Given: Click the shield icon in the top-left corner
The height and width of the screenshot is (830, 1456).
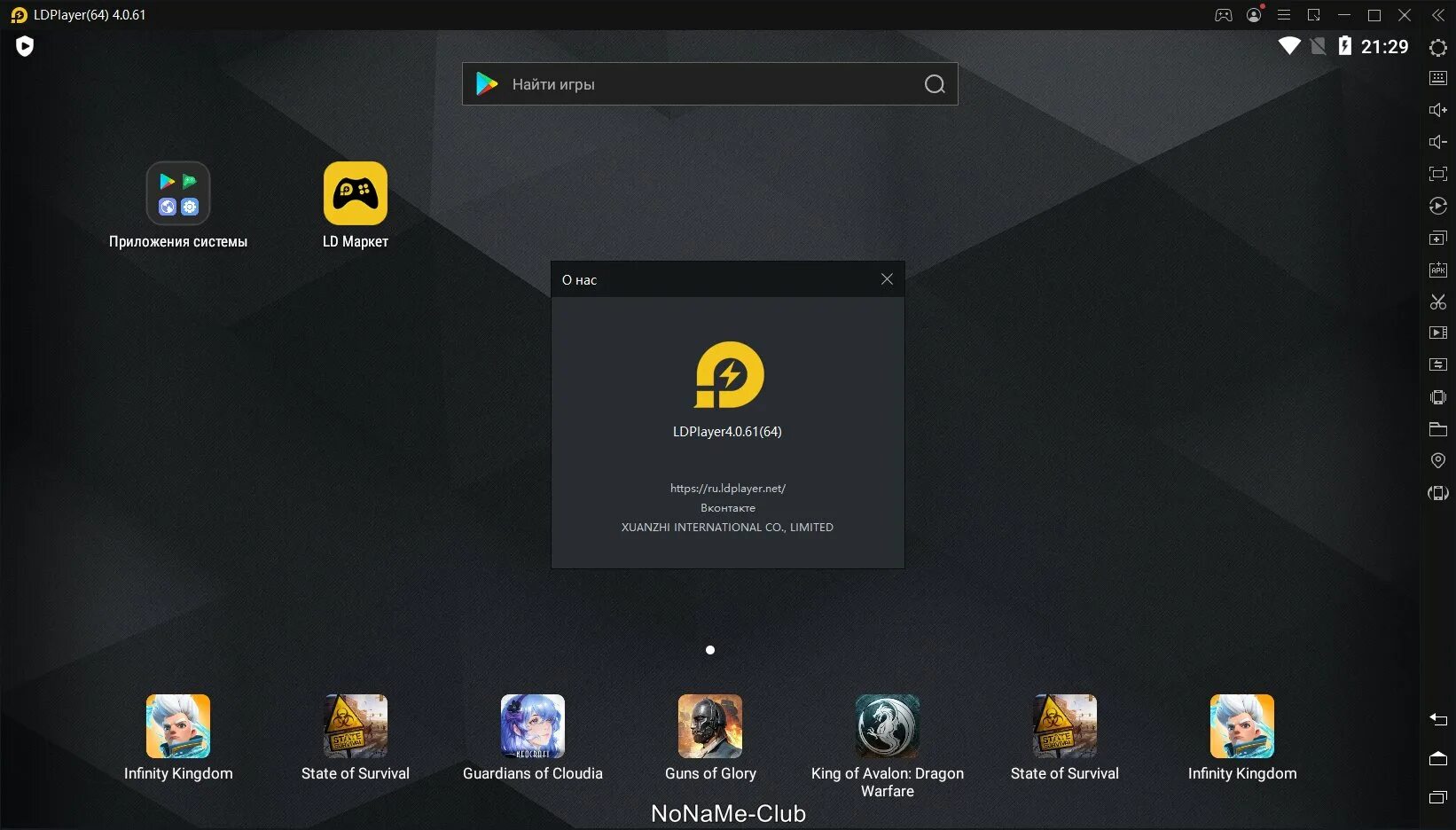Looking at the screenshot, I should click(x=25, y=46).
